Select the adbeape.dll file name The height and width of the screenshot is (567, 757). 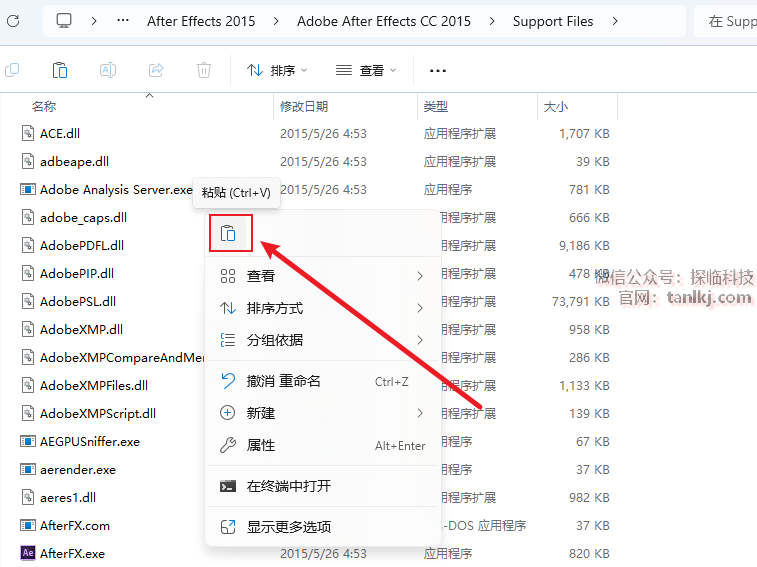(74, 161)
